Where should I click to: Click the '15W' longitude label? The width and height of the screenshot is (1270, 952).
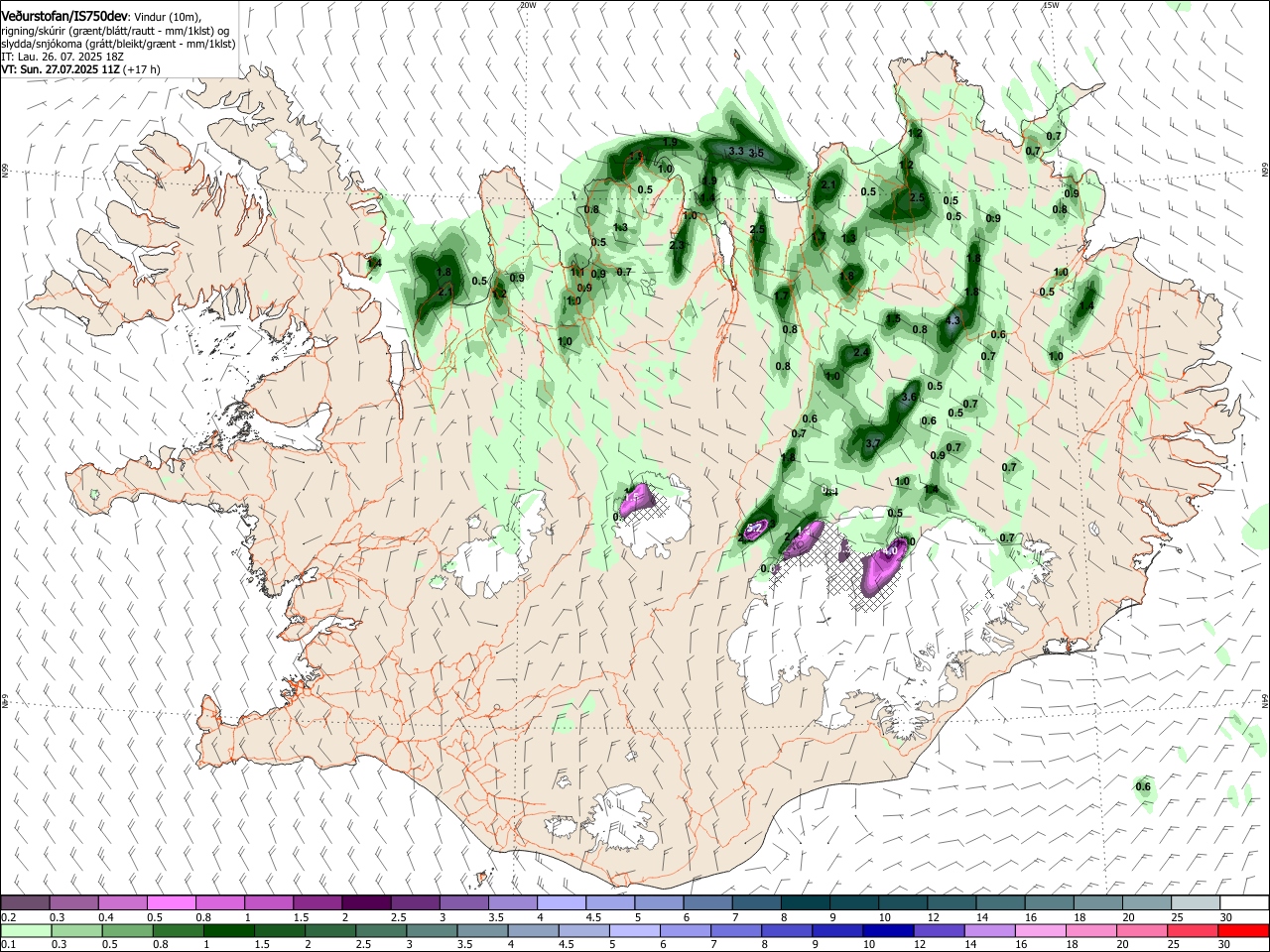click(x=1051, y=5)
